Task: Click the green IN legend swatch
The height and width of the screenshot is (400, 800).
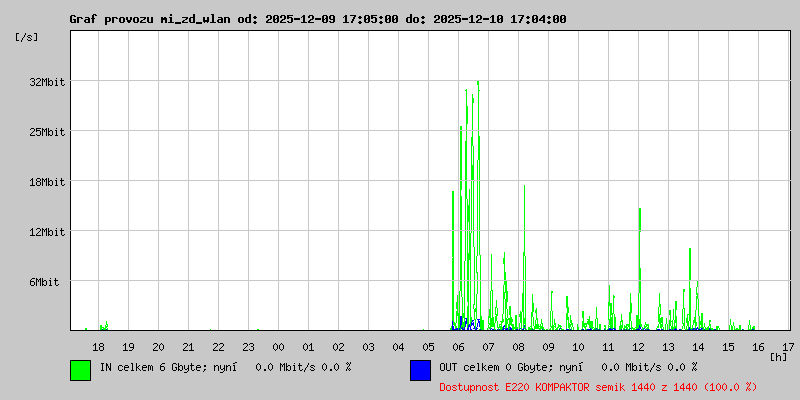Action: point(81,370)
